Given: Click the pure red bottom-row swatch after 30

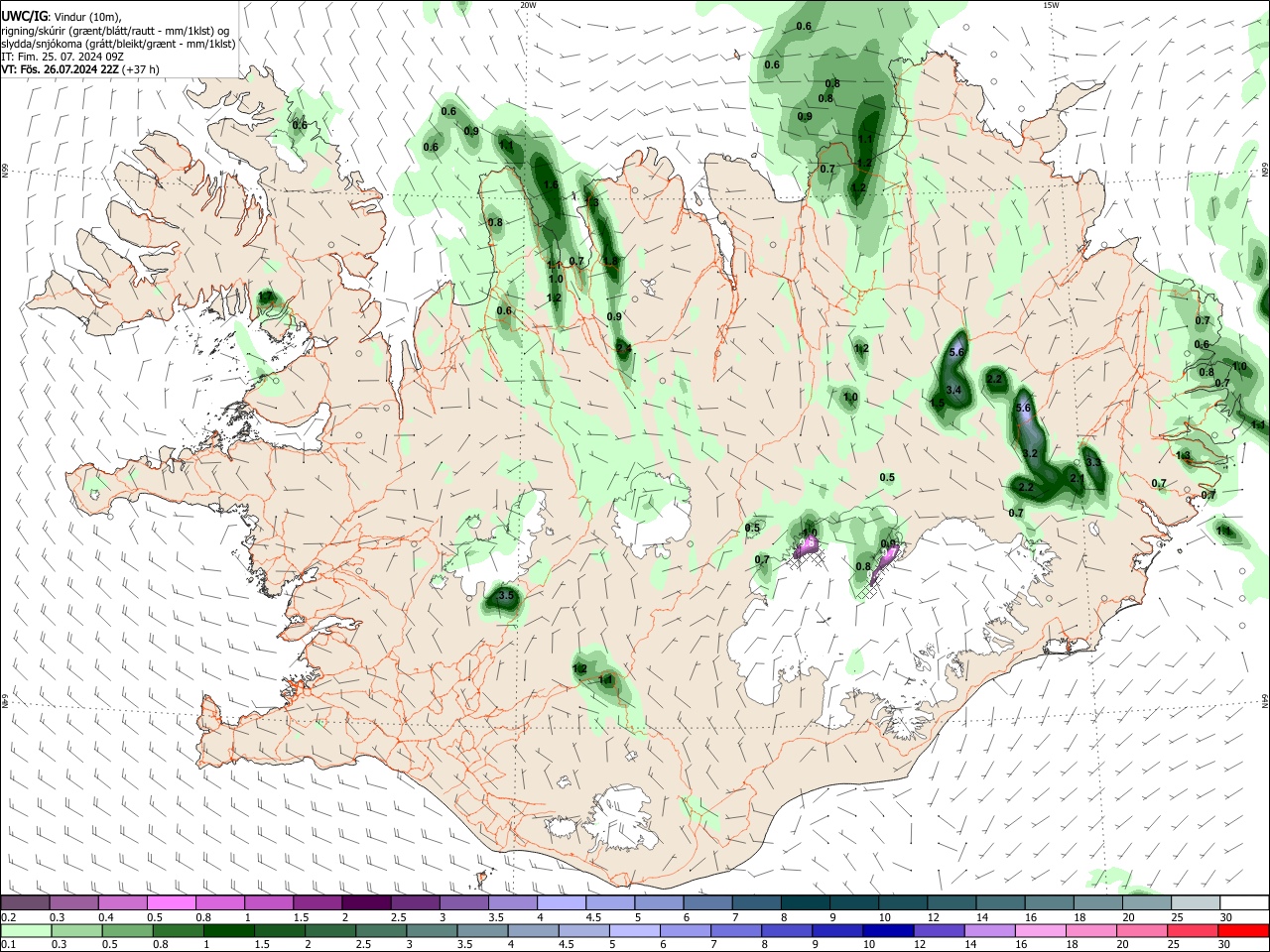Looking at the screenshot, I should (x=1243, y=930).
